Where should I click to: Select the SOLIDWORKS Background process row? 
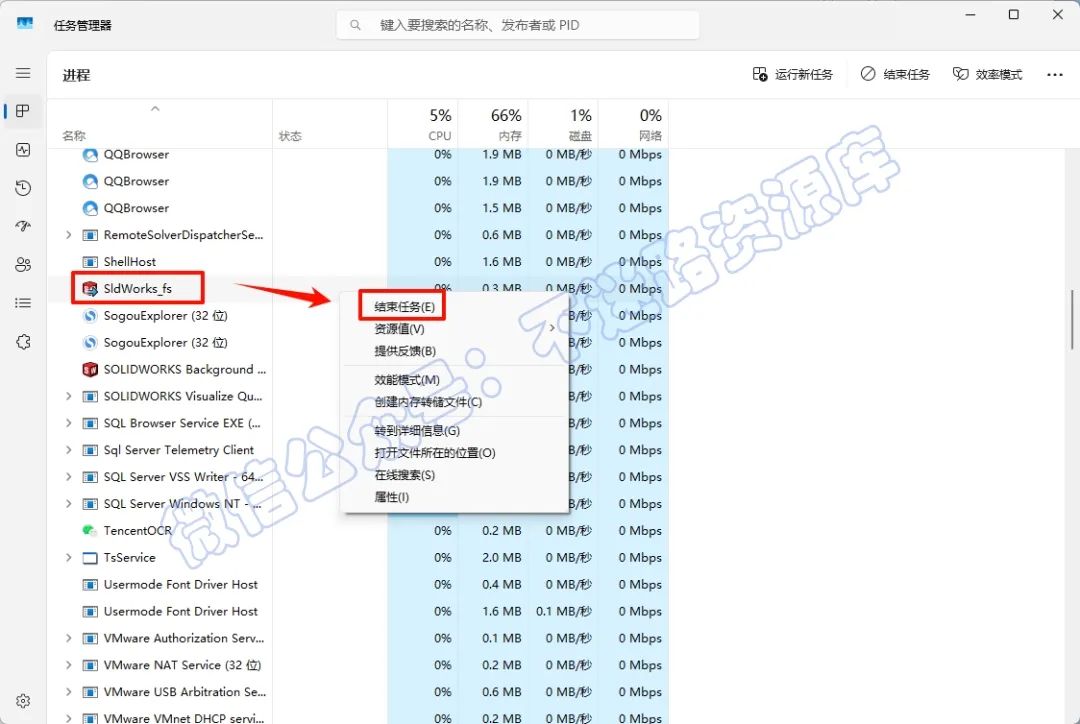(x=358, y=369)
